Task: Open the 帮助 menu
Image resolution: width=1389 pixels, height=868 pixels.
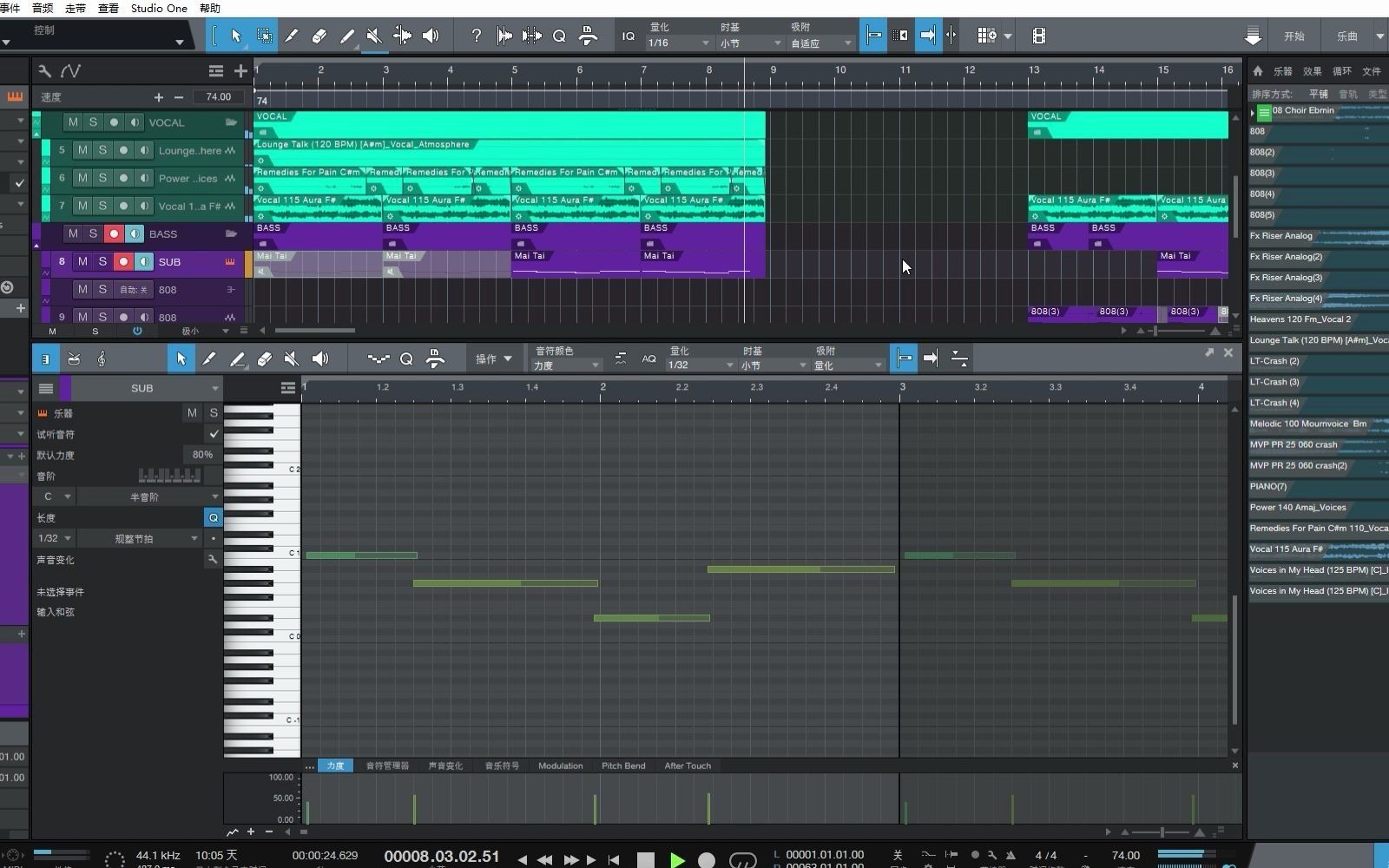Action: (209, 8)
